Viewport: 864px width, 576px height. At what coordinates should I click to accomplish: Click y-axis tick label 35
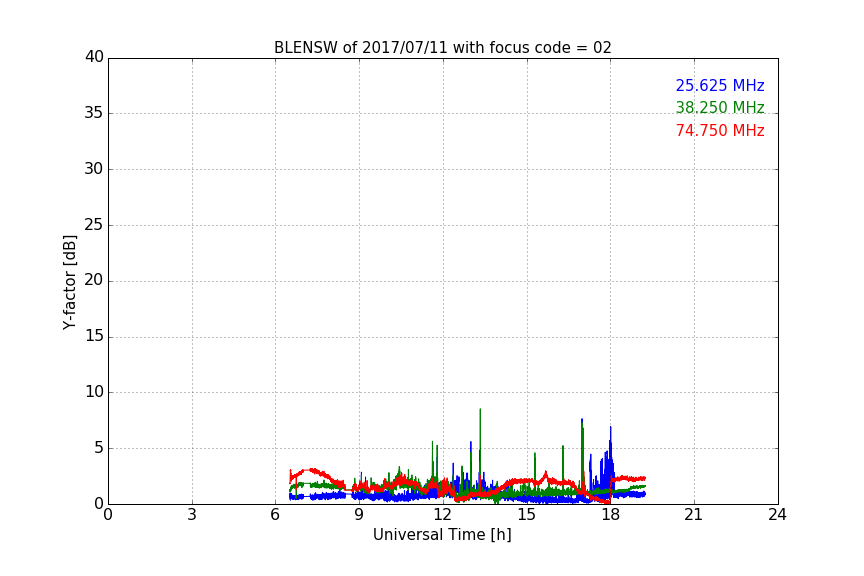point(94,113)
